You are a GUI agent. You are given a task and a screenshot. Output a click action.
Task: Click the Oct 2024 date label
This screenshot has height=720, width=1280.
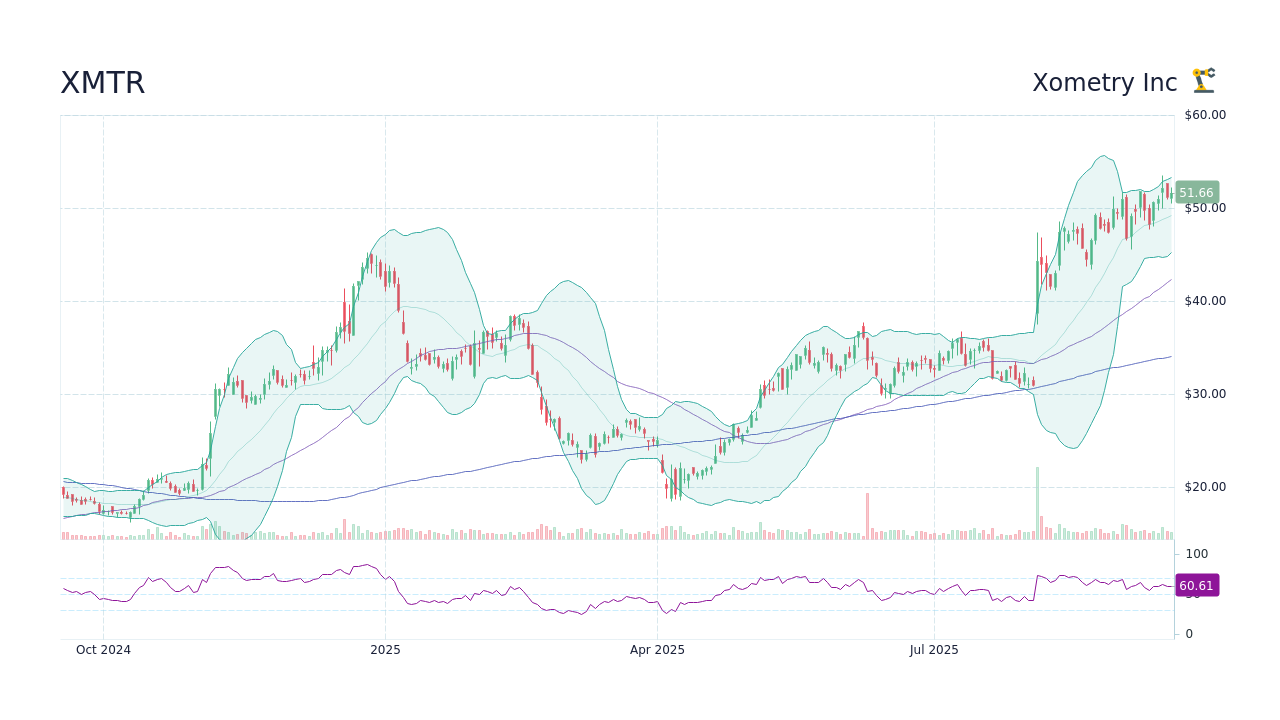[103, 650]
